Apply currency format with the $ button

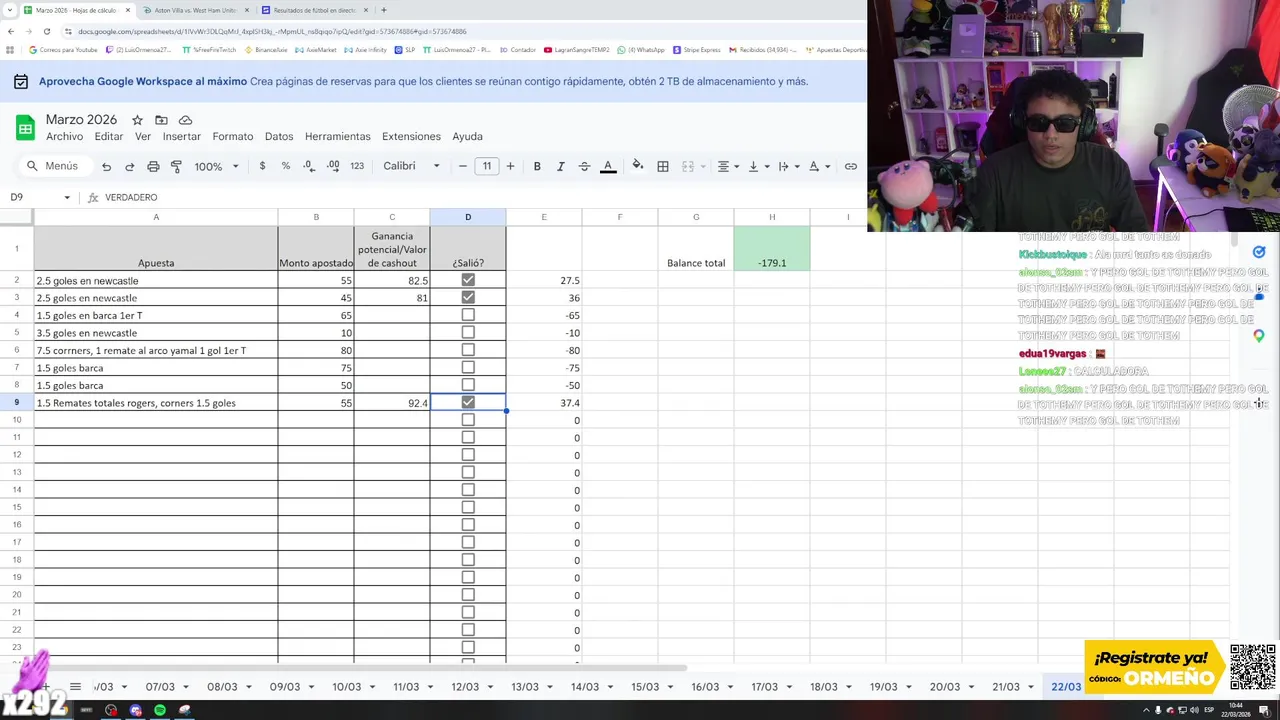point(263,166)
